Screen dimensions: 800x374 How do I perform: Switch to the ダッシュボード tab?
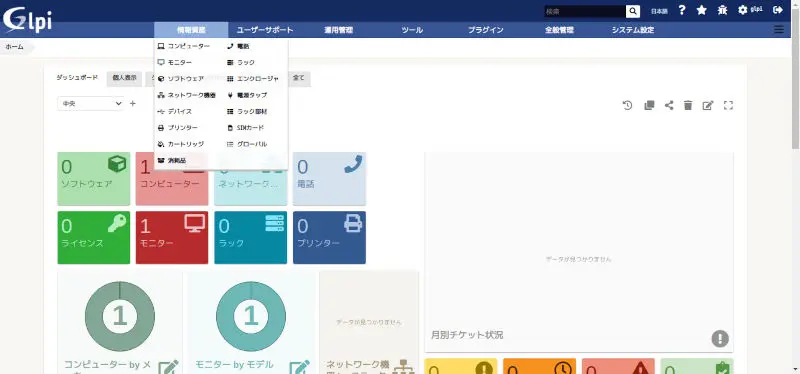click(x=77, y=78)
